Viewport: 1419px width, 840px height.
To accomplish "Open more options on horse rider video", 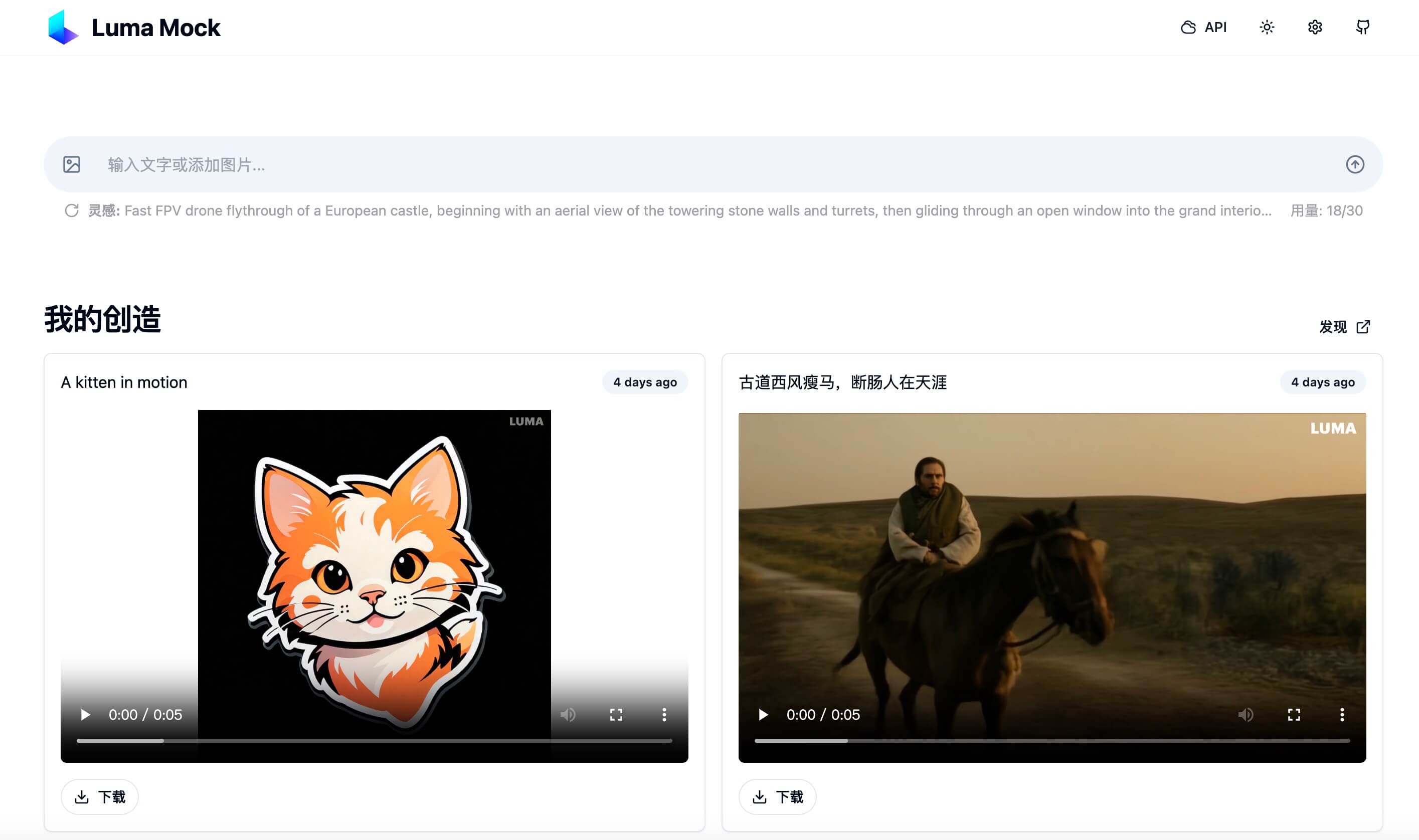I will tap(1342, 714).
